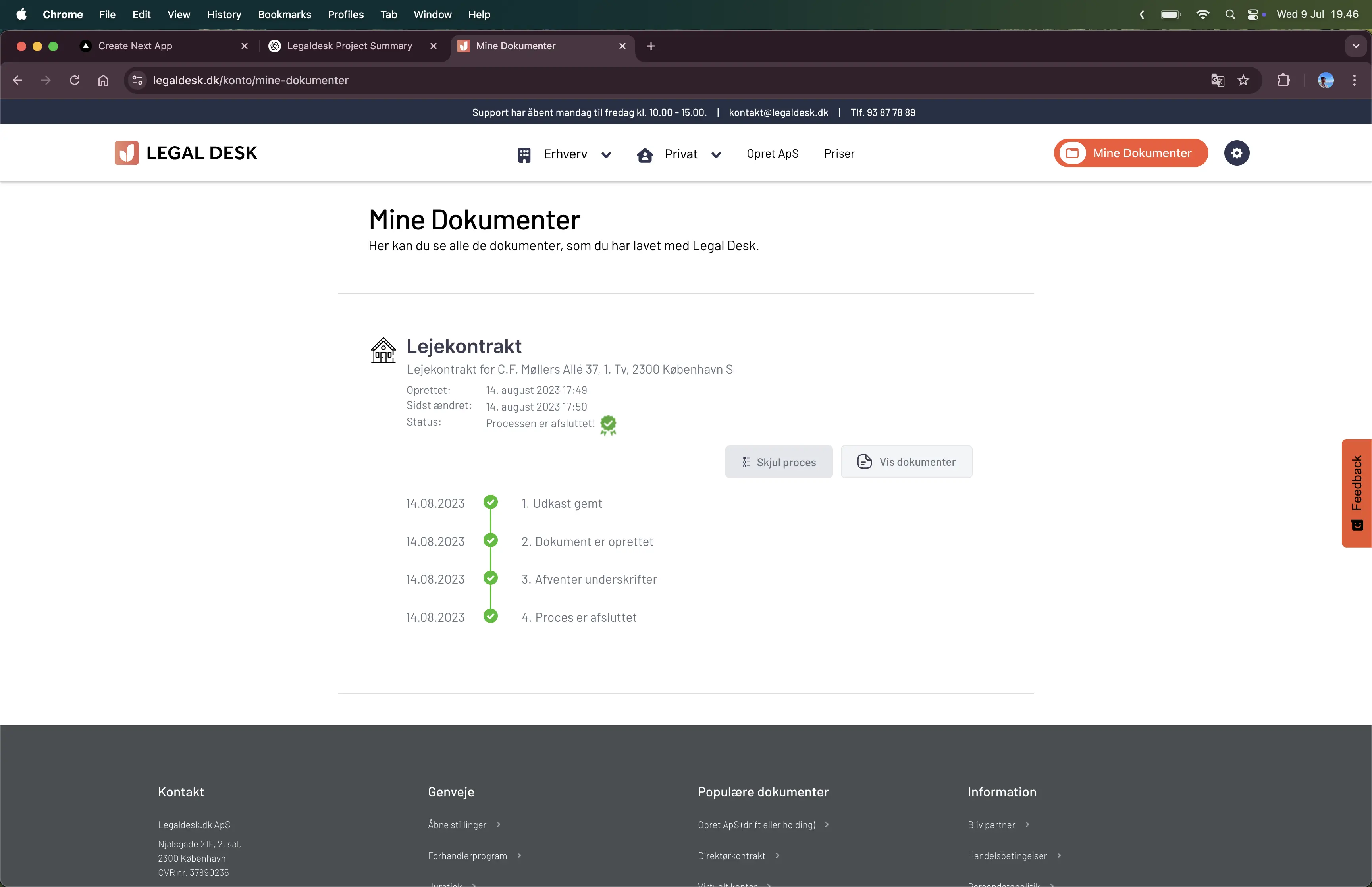Click the Vis dokumenter button

pos(906,462)
